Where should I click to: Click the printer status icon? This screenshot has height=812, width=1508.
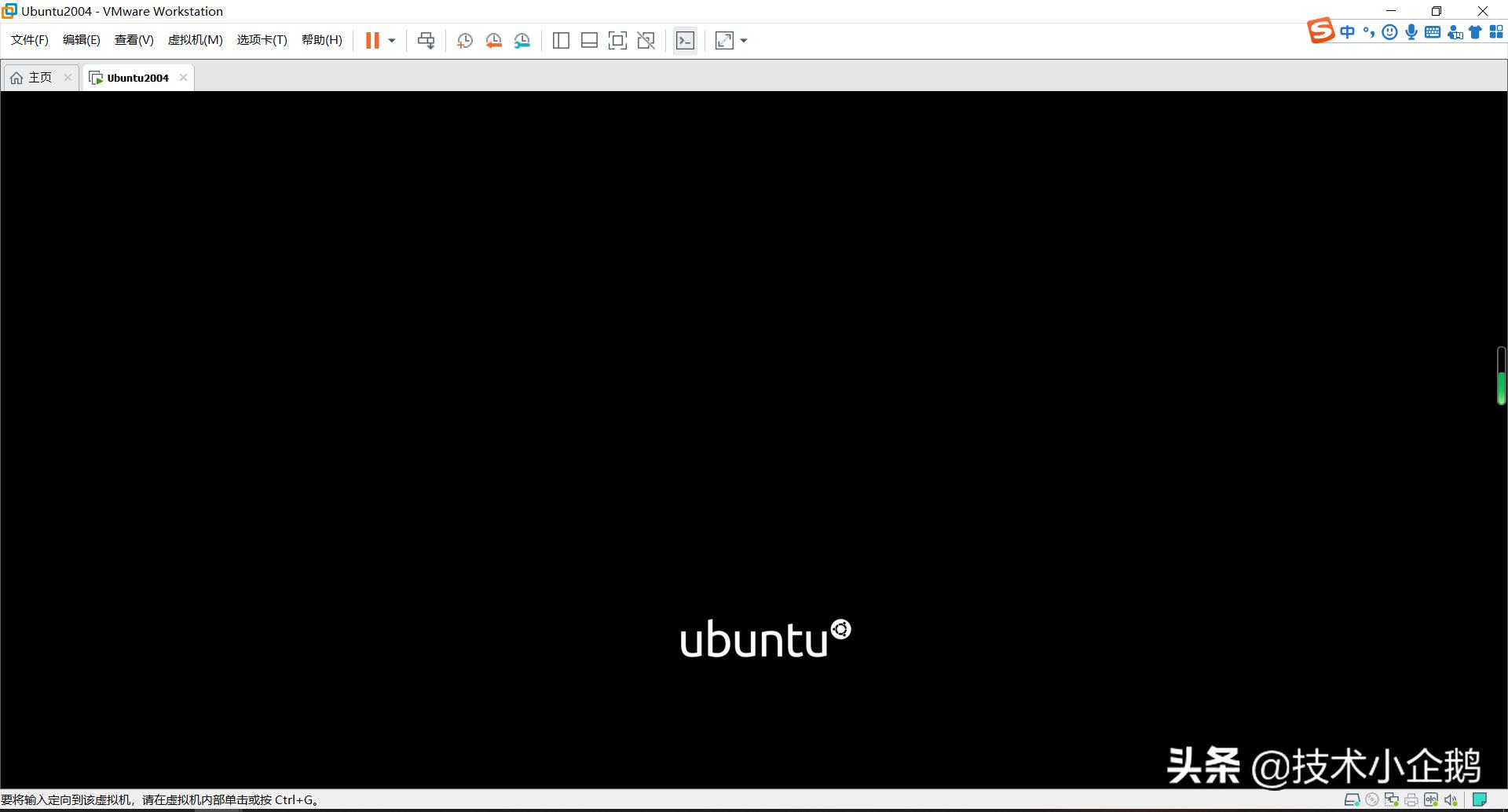click(1411, 800)
